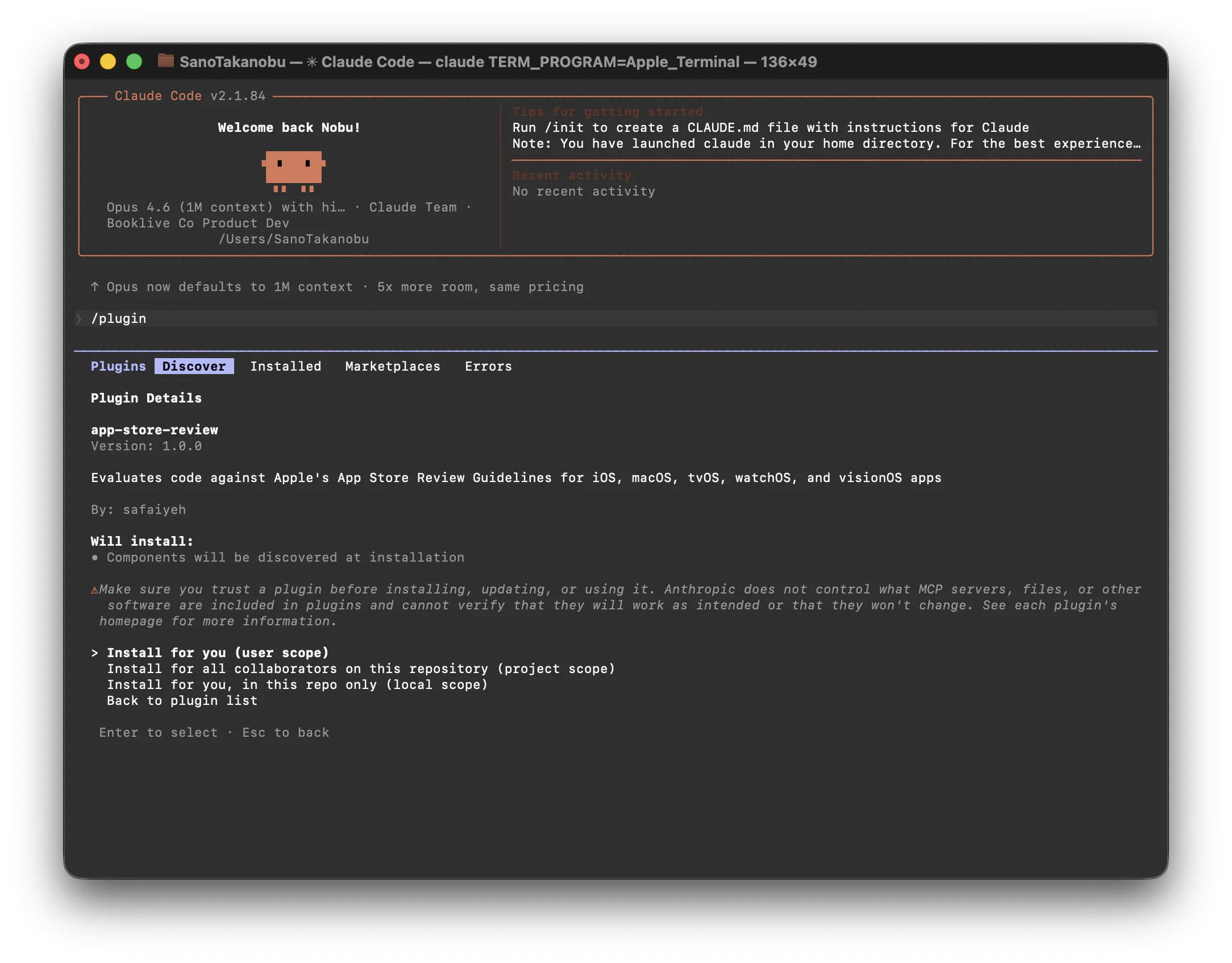
Task: Click the Claude Code v2.1.84 version label
Action: (190, 96)
